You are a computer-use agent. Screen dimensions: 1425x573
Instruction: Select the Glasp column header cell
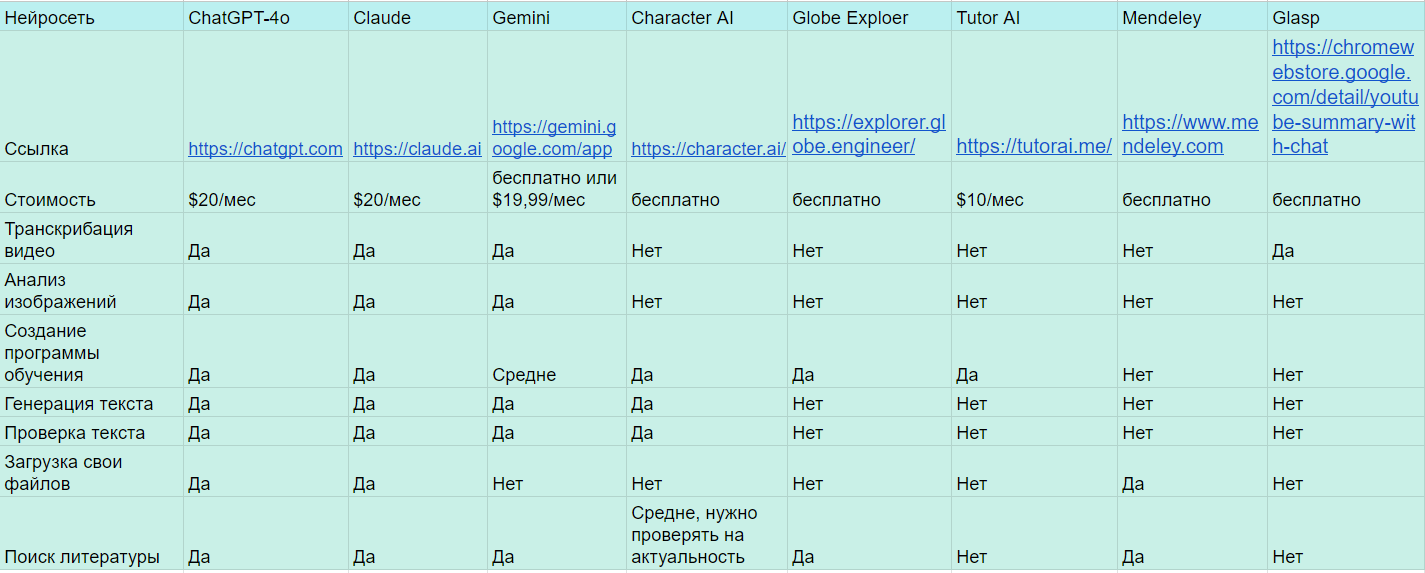pyautogui.click(x=1346, y=17)
